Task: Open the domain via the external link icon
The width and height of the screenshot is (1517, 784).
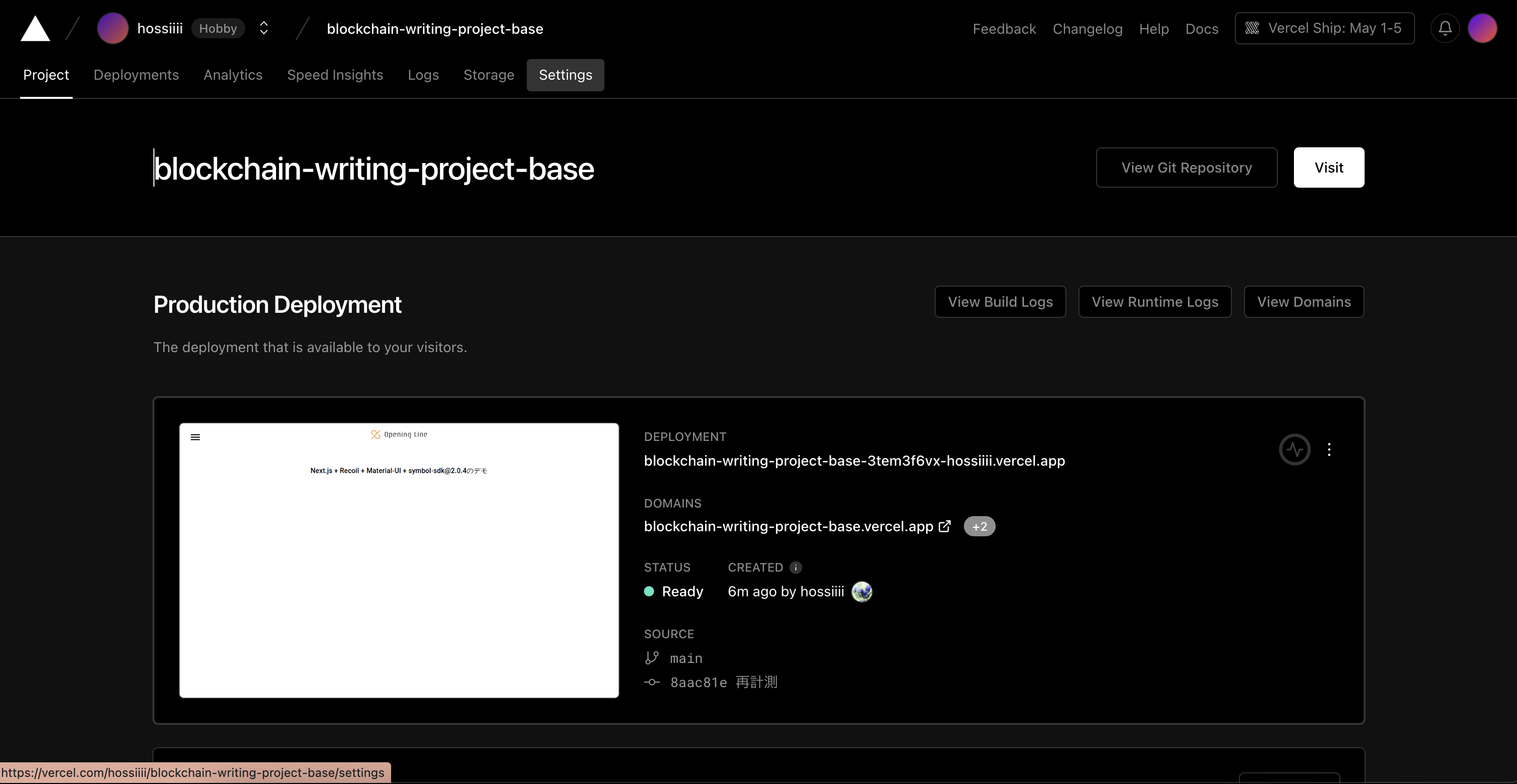Action: click(x=946, y=526)
